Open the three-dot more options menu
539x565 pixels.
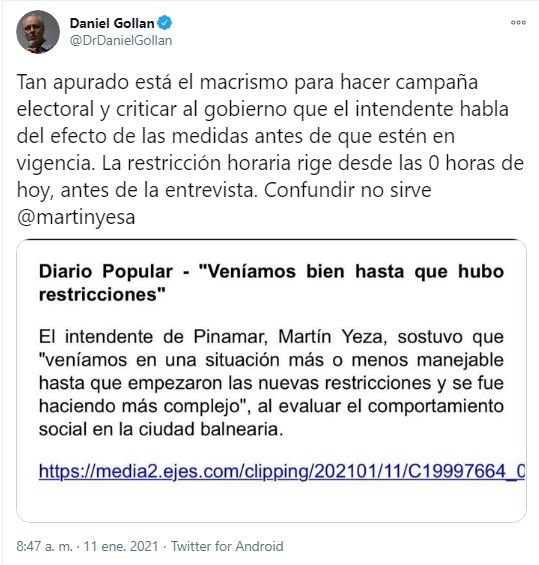point(518,22)
